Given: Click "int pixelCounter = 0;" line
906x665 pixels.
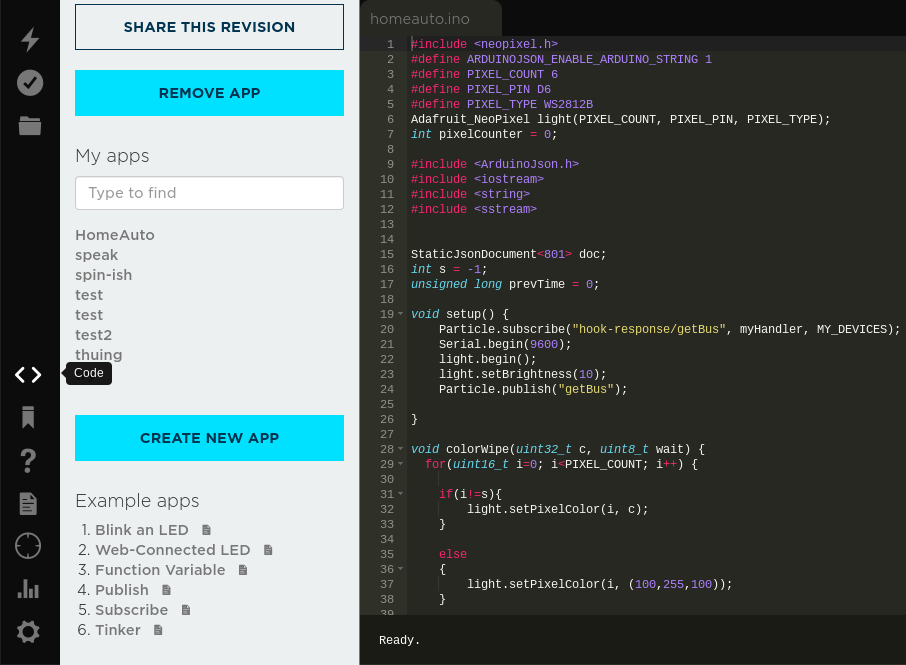Looking at the screenshot, I should 484,134.
